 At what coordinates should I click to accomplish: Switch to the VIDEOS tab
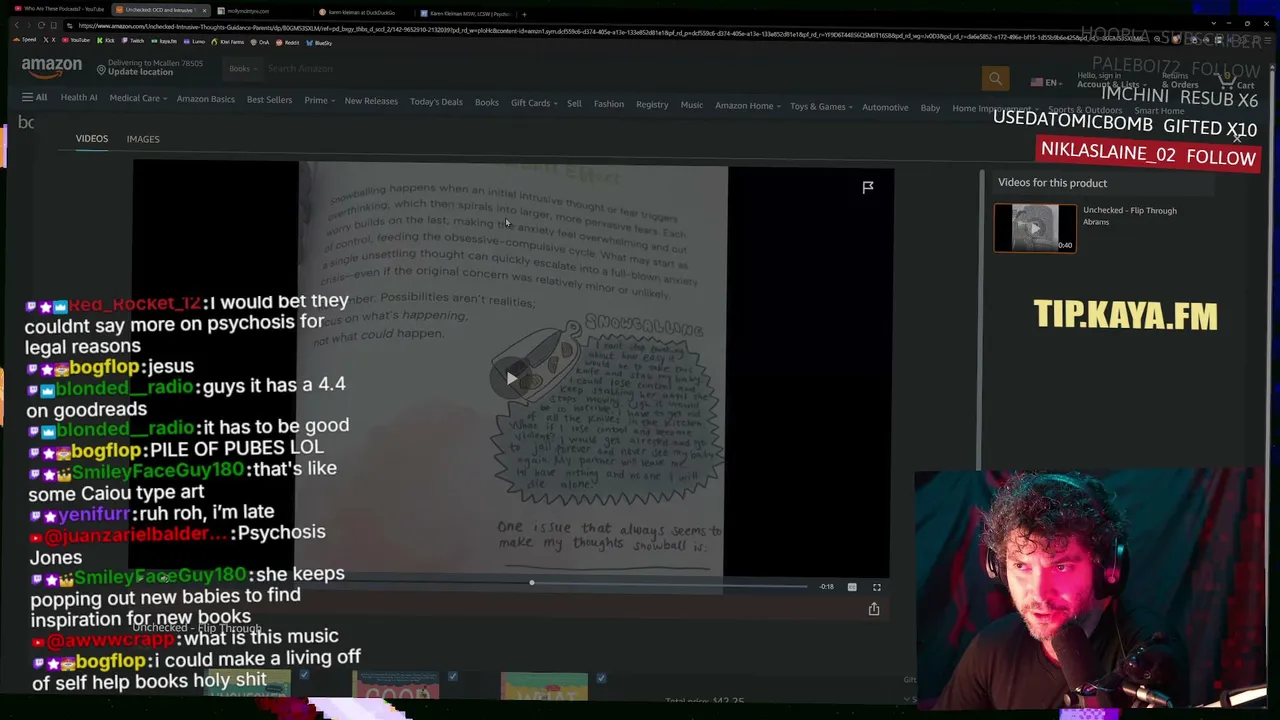click(92, 139)
